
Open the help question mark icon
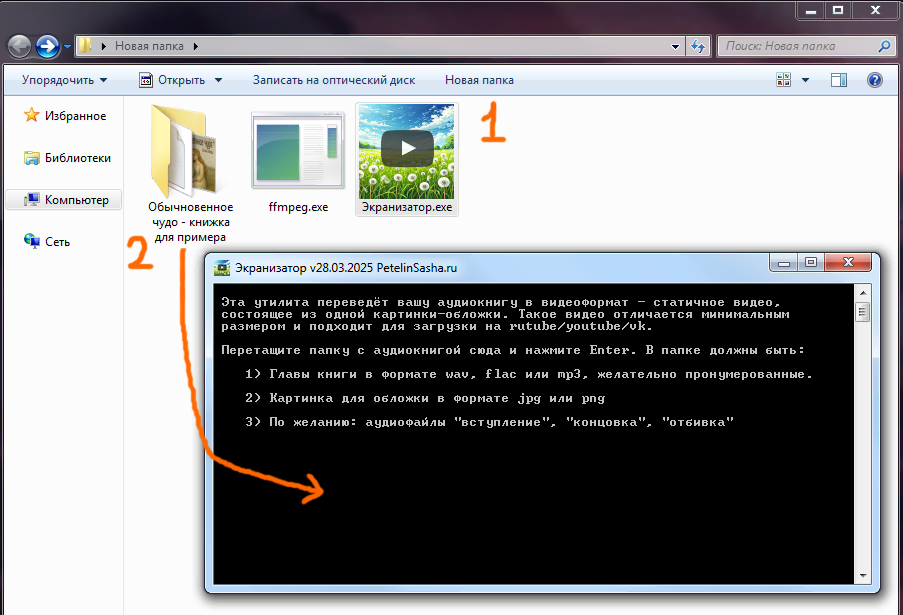(x=874, y=80)
